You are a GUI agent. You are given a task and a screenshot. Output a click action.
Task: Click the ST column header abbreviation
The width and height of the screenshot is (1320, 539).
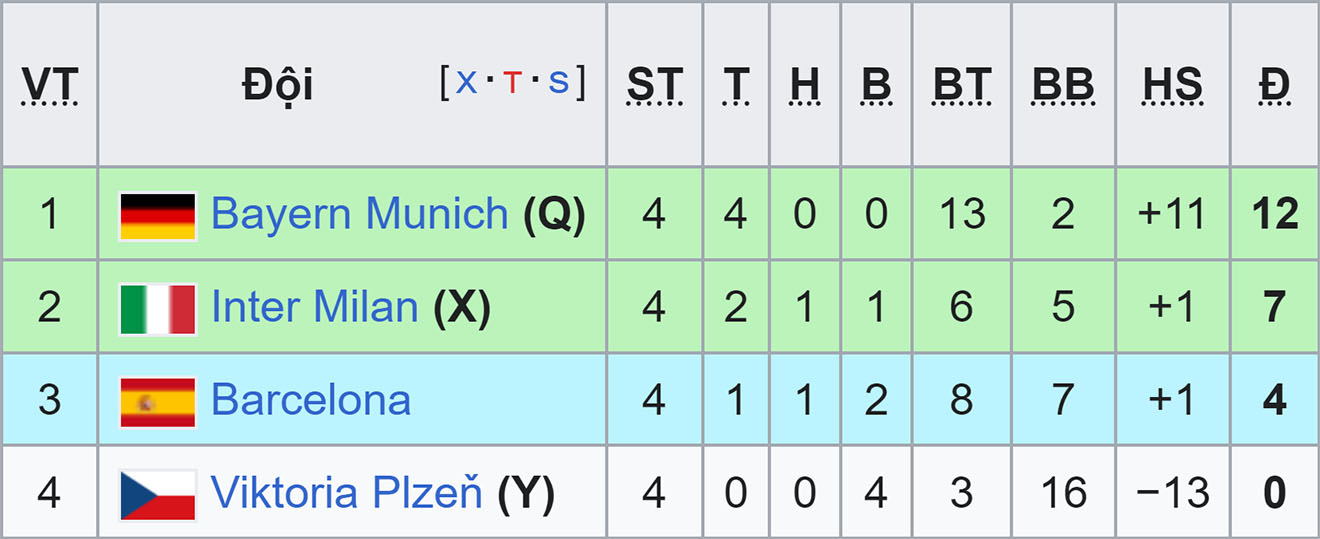[654, 86]
